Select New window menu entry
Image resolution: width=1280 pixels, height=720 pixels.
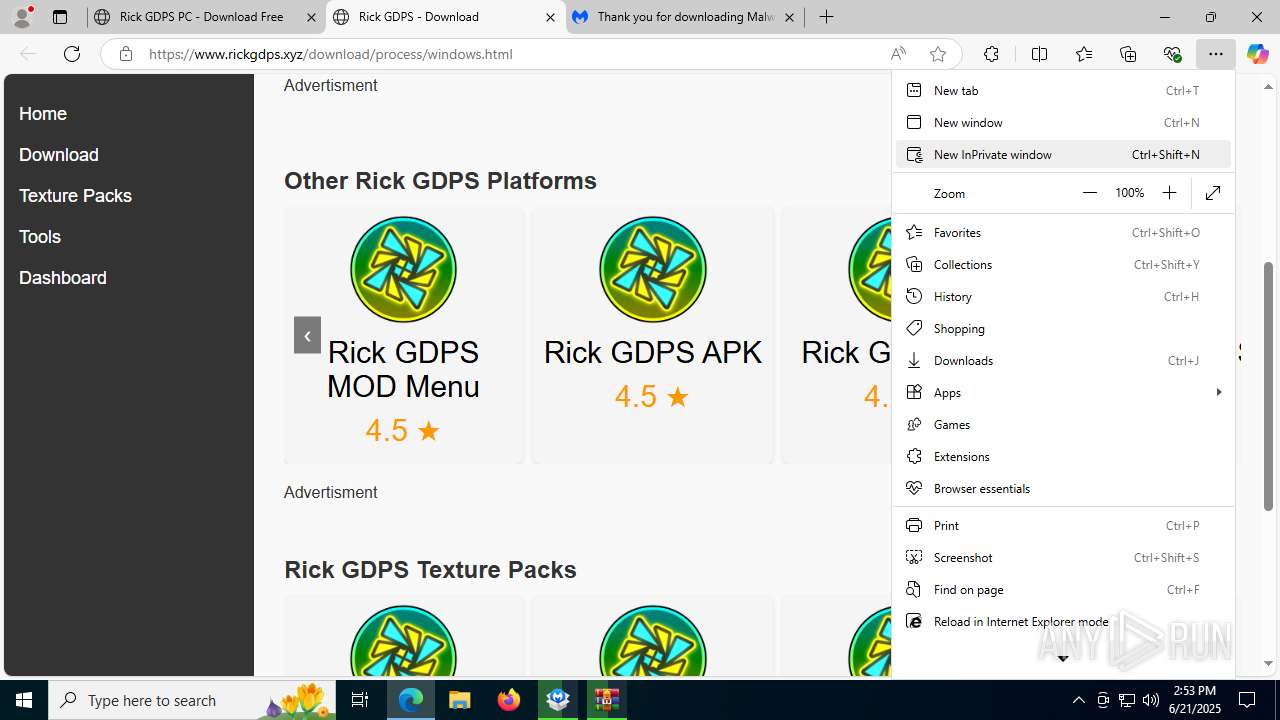[1062, 122]
